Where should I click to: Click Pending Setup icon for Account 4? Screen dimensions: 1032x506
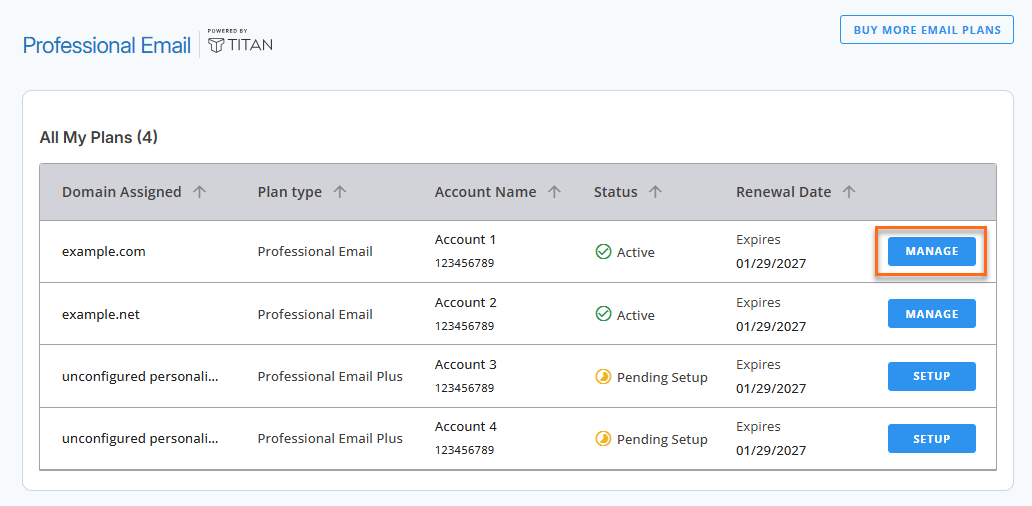click(603, 439)
